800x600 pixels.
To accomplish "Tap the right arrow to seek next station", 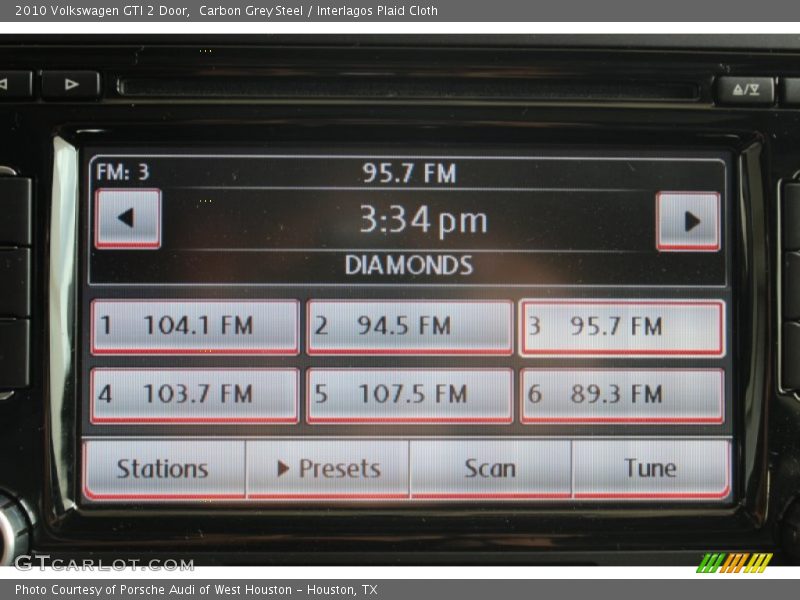I will click(688, 221).
